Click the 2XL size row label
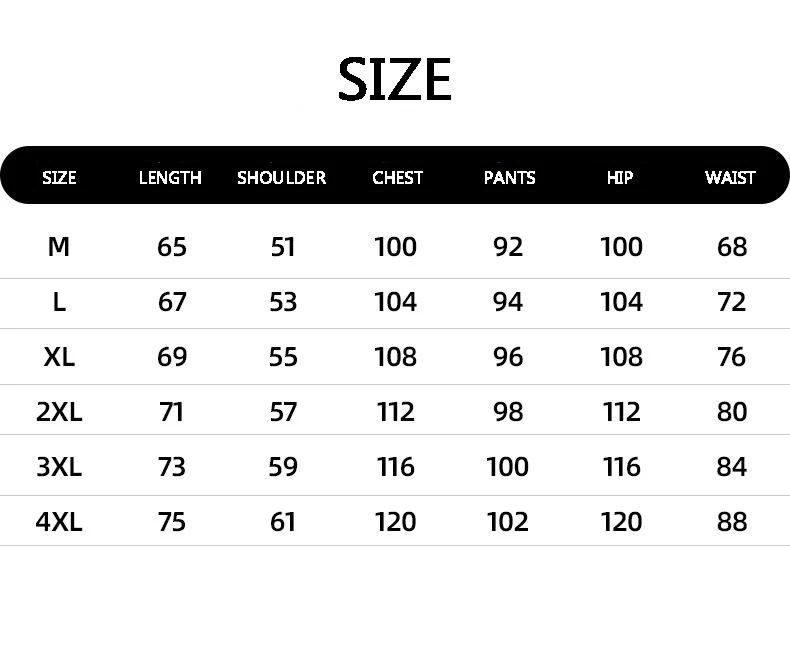This screenshot has width=790, height=648. tap(59, 411)
